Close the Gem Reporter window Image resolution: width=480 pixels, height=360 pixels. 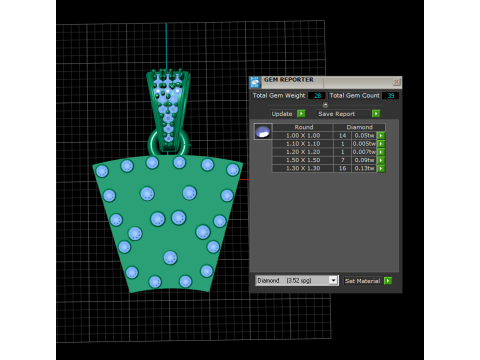click(x=396, y=82)
